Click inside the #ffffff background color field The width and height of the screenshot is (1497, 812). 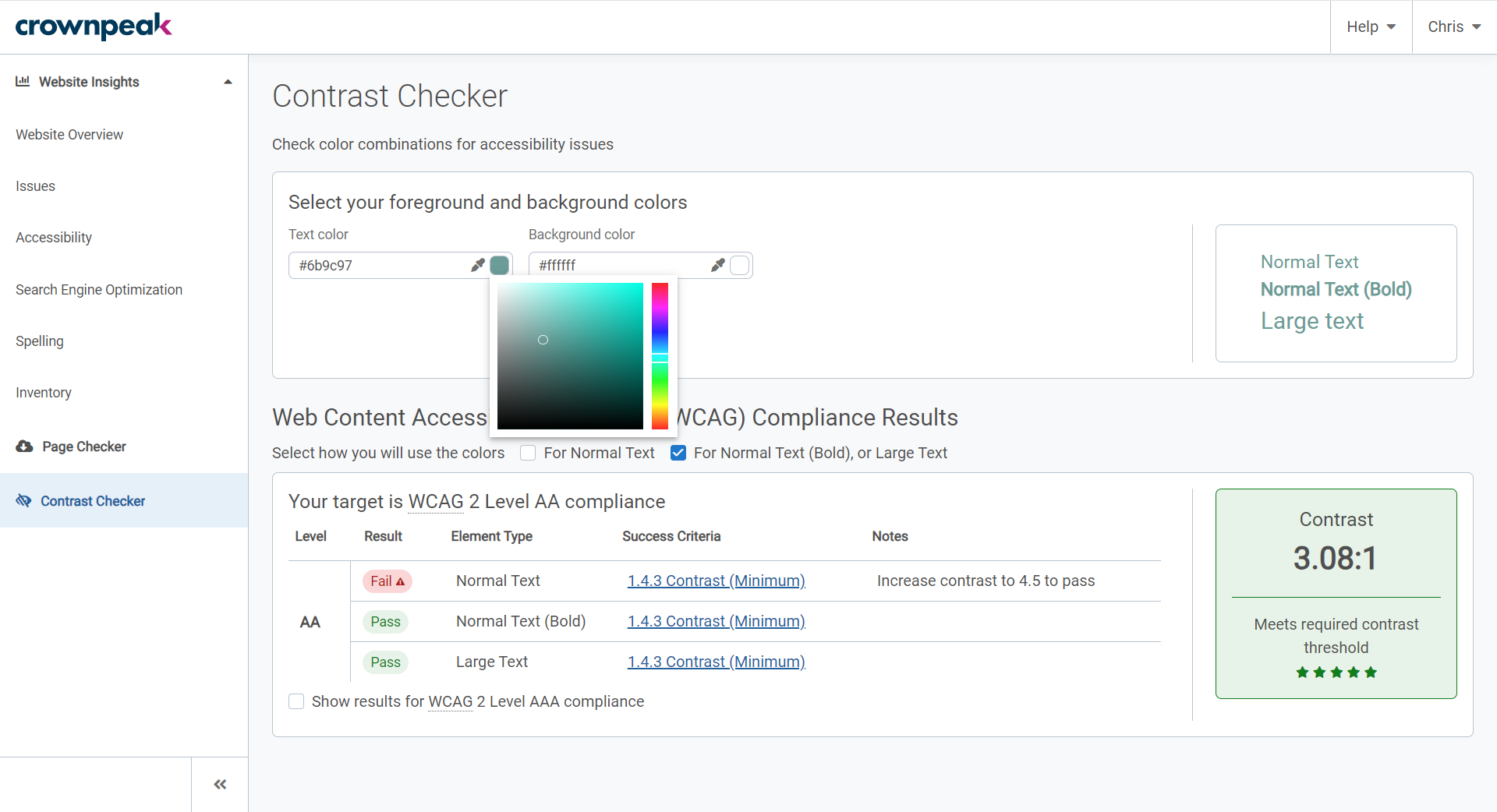coord(616,265)
